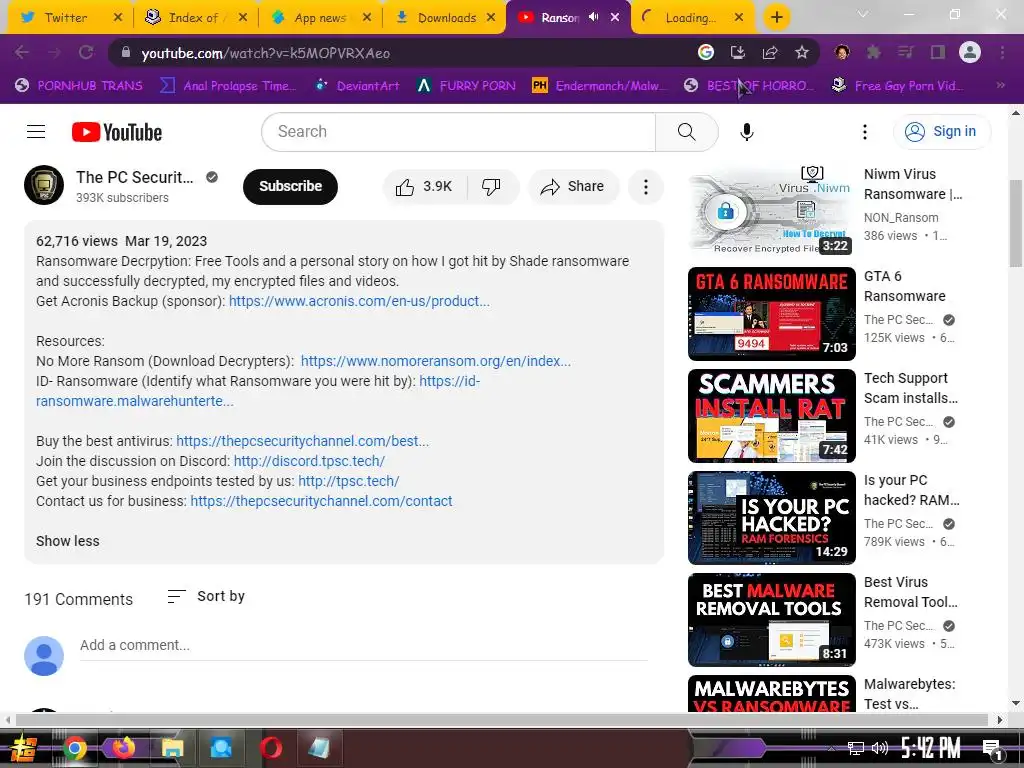Launch Firefox from the taskbar

[123, 748]
